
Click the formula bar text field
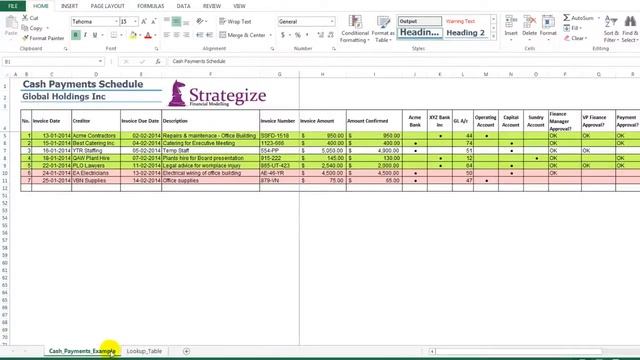click(404, 61)
